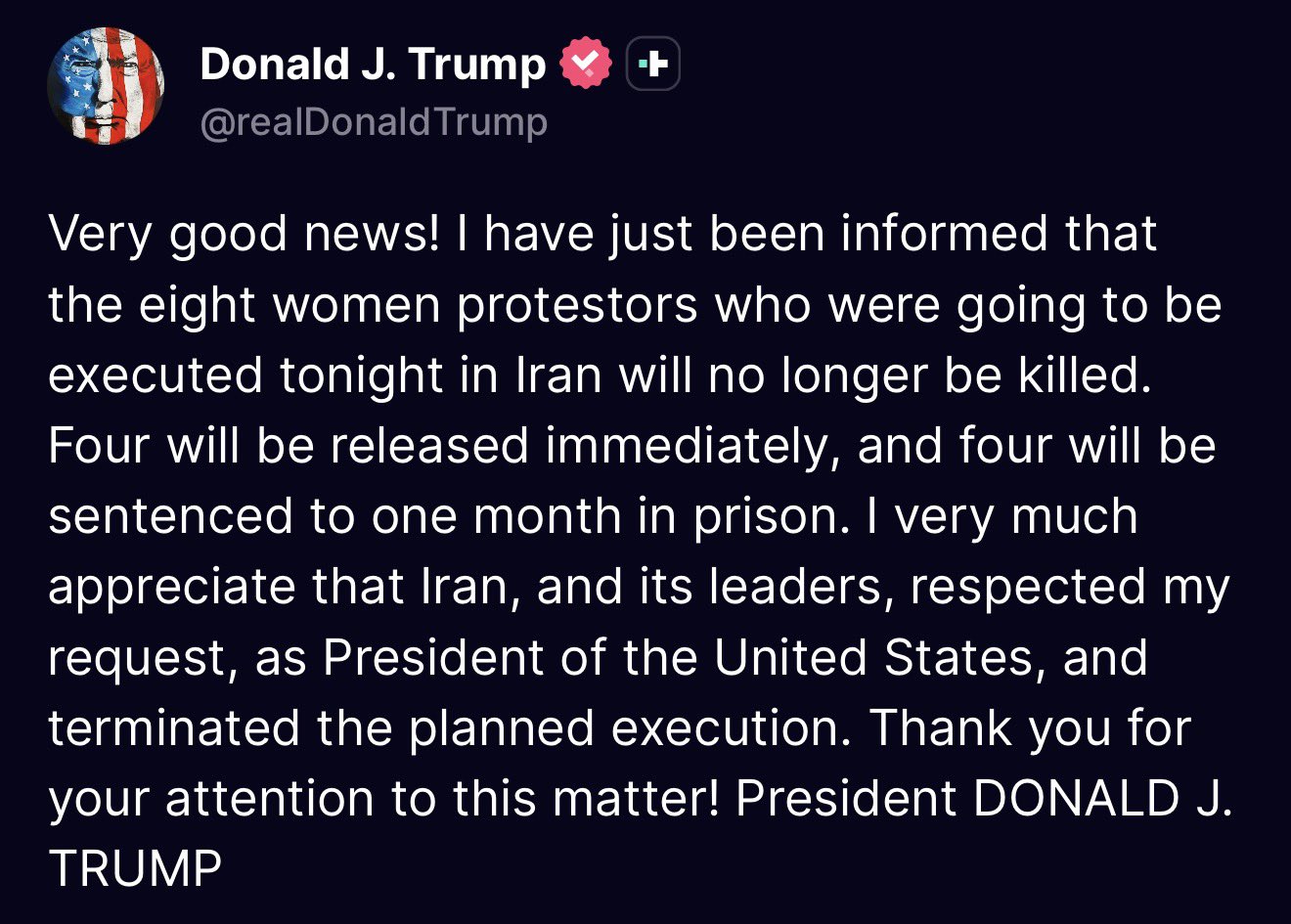Click "executed tonight" in the post
Image resolution: width=1291 pixels, height=924 pixels.
click(x=245, y=375)
